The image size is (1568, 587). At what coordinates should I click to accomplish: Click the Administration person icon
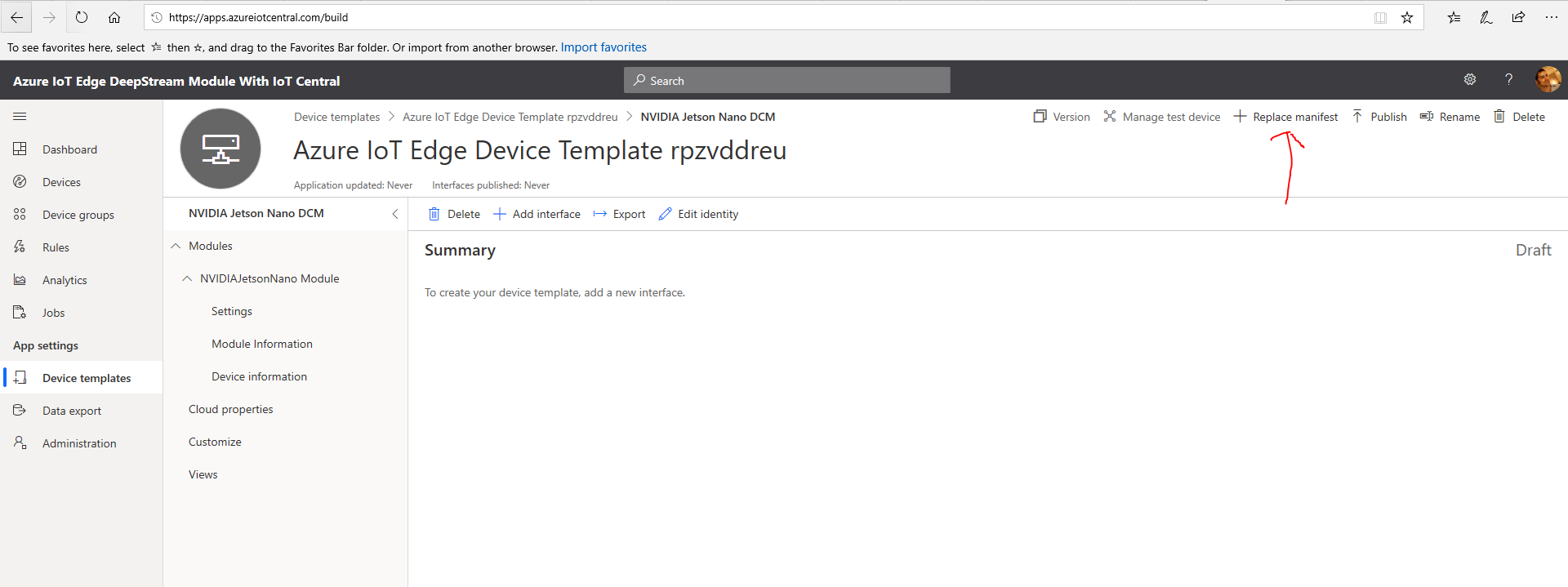click(20, 442)
